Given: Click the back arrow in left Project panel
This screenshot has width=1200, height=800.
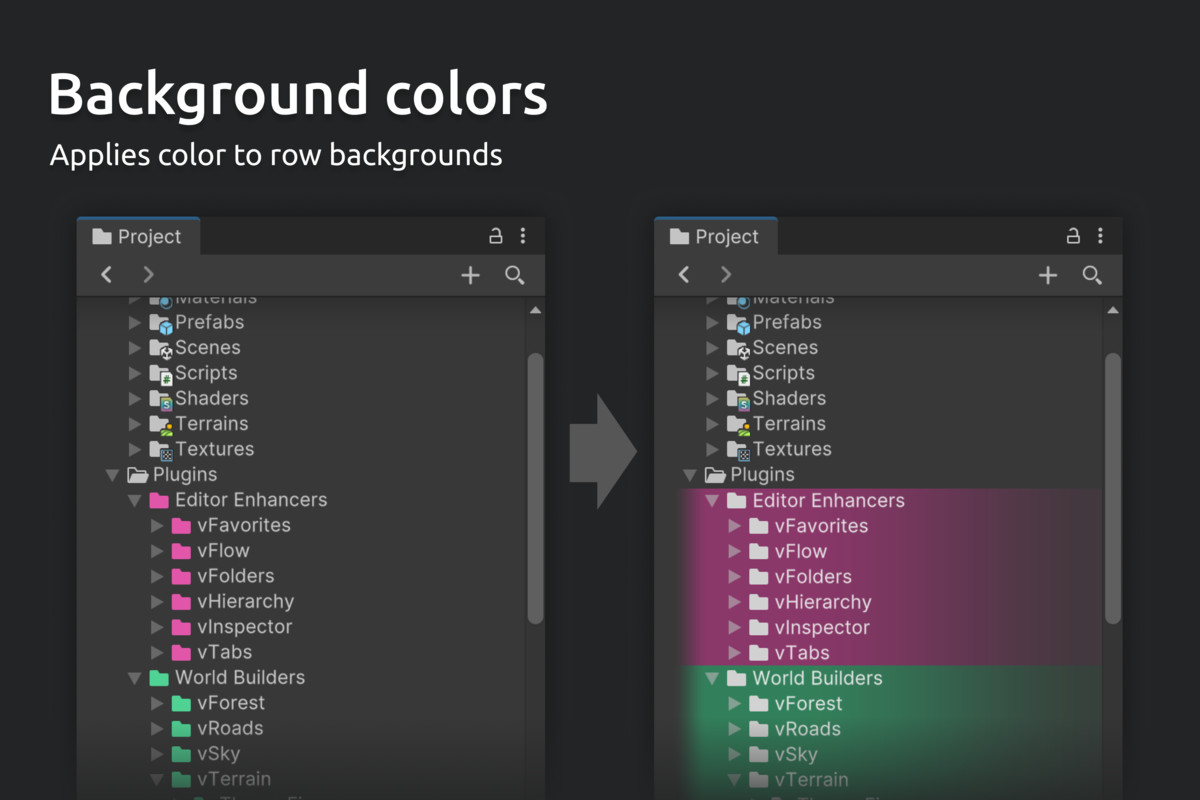Looking at the screenshot, I should click(106, 275).
